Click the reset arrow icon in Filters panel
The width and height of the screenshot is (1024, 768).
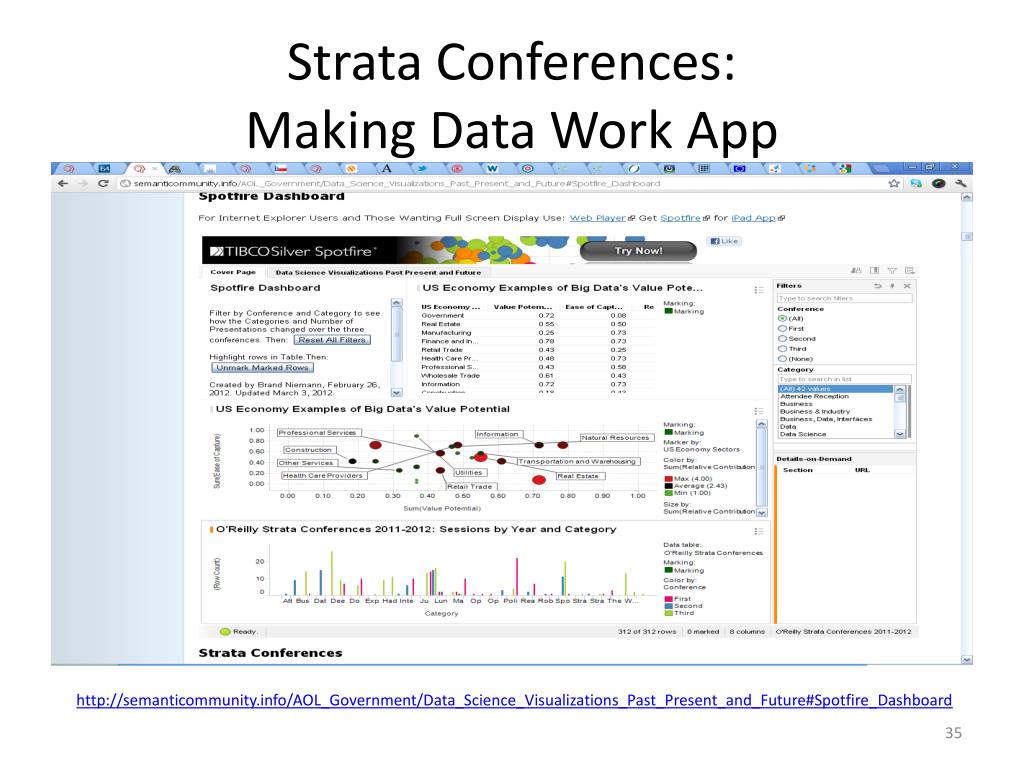coord(878,286)
